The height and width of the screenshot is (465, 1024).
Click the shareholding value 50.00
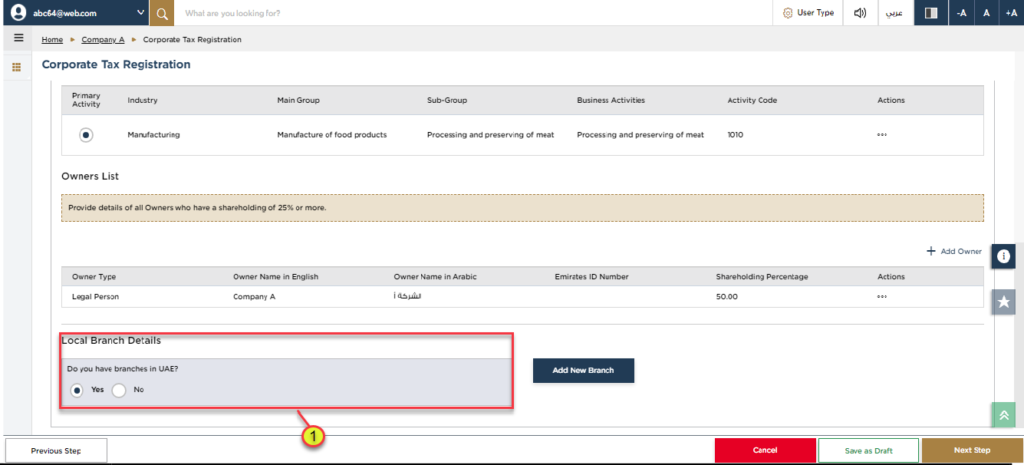(726, 297)
